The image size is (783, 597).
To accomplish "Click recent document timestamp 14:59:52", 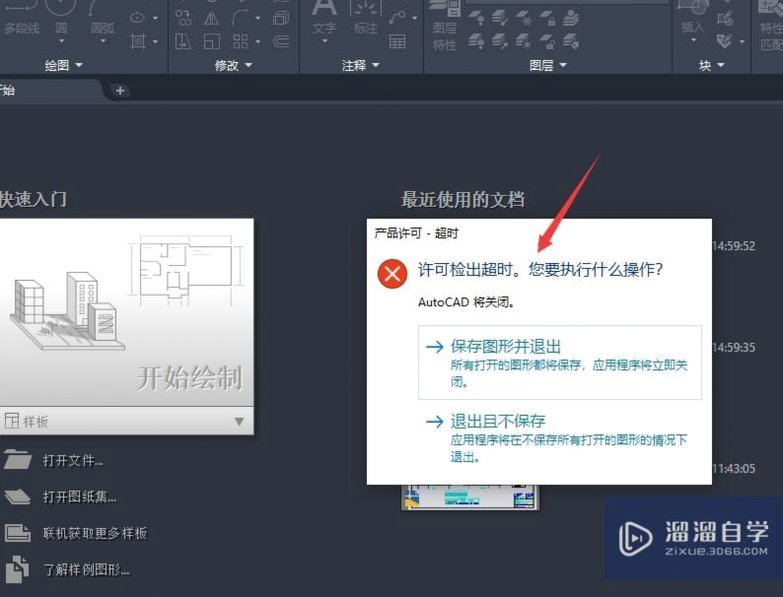I will pyautogui.click(x=734, y=246).
